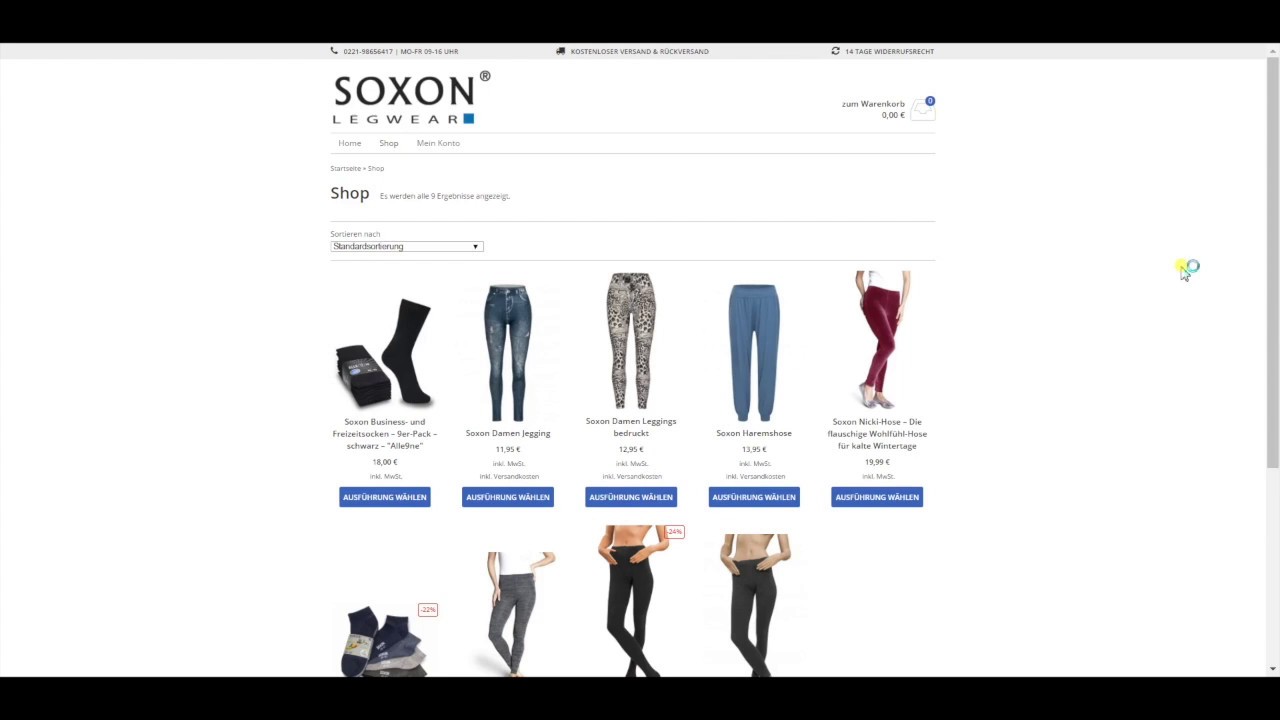Choose options for Soxon Damen Jegging

point(508,497)
